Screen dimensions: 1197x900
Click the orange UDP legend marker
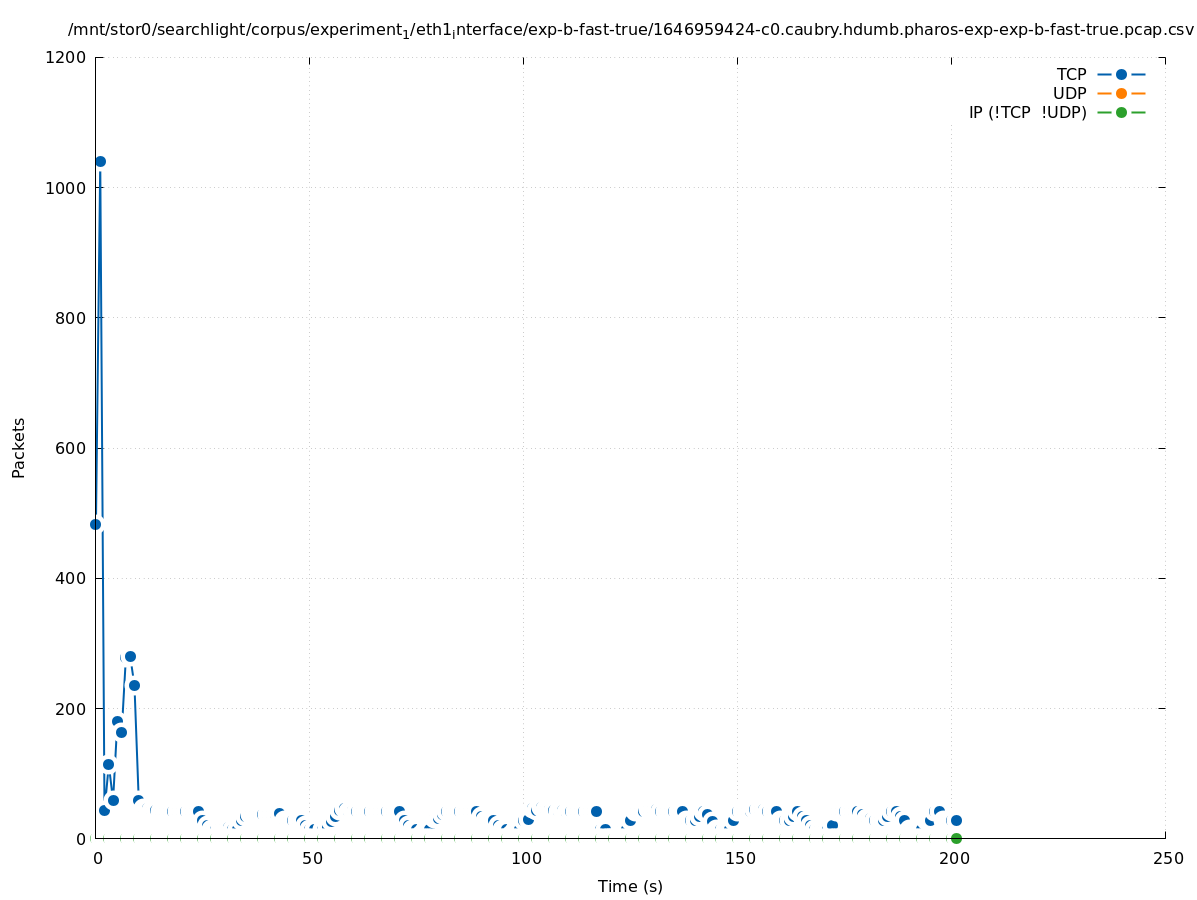tap(1121, 94)
